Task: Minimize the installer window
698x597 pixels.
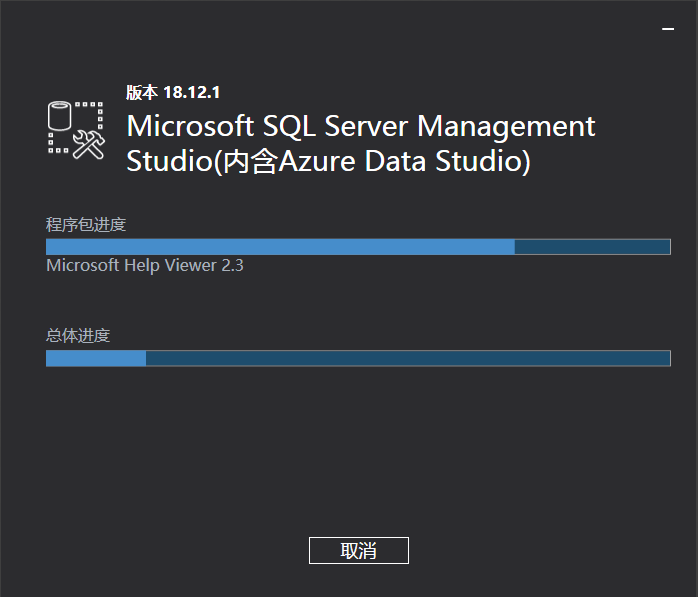Action: (668, 30)
